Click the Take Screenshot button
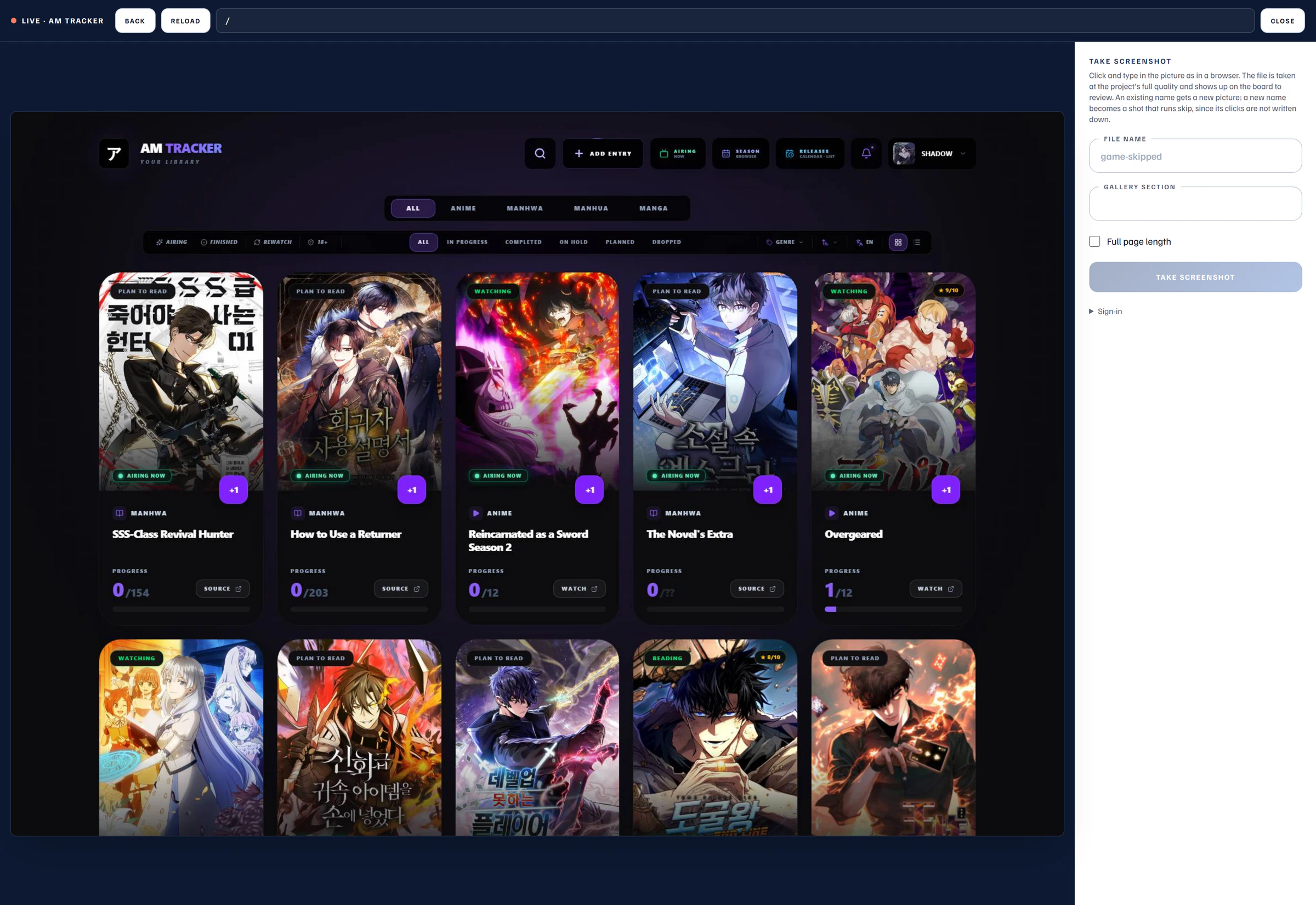This screenshot has width=1316, height=905. click(1195, 277)
